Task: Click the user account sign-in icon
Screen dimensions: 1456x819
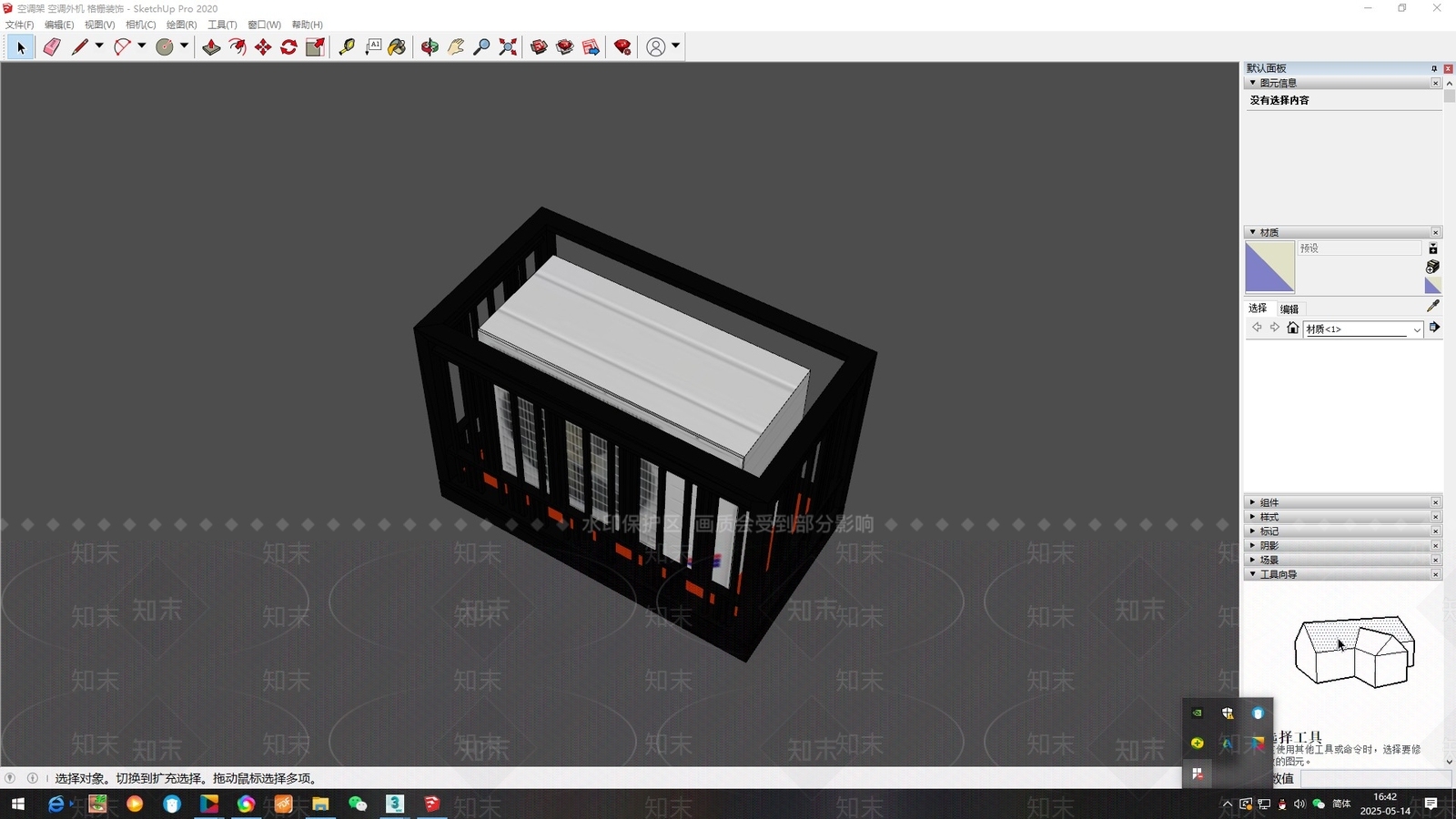Action: tap(655, 47)
